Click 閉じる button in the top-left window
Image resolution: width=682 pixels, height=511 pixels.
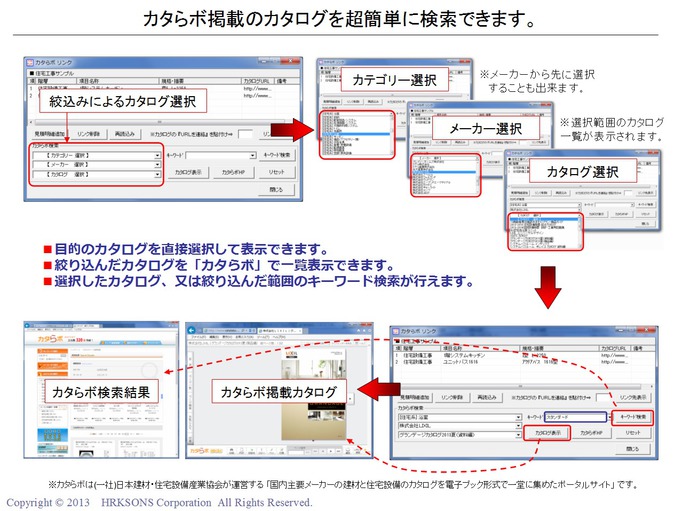click(276, 190)
